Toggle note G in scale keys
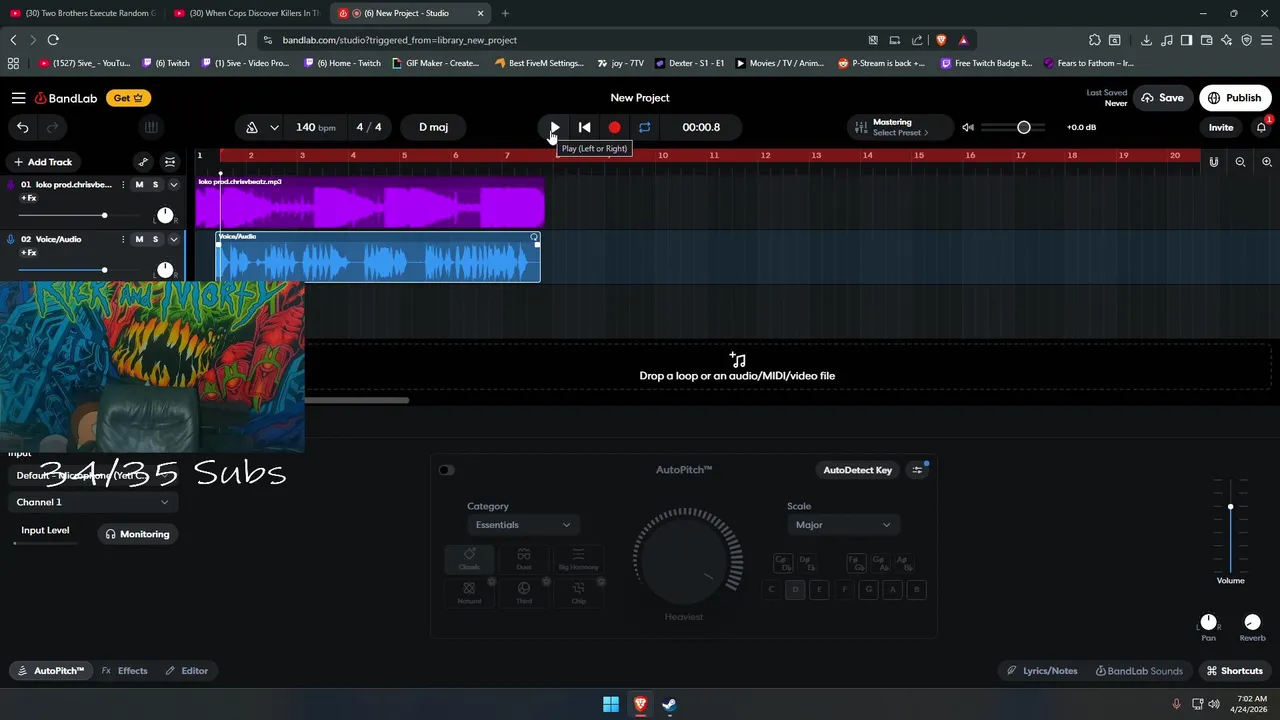The image size is (1280, 720). click(868, 590)
